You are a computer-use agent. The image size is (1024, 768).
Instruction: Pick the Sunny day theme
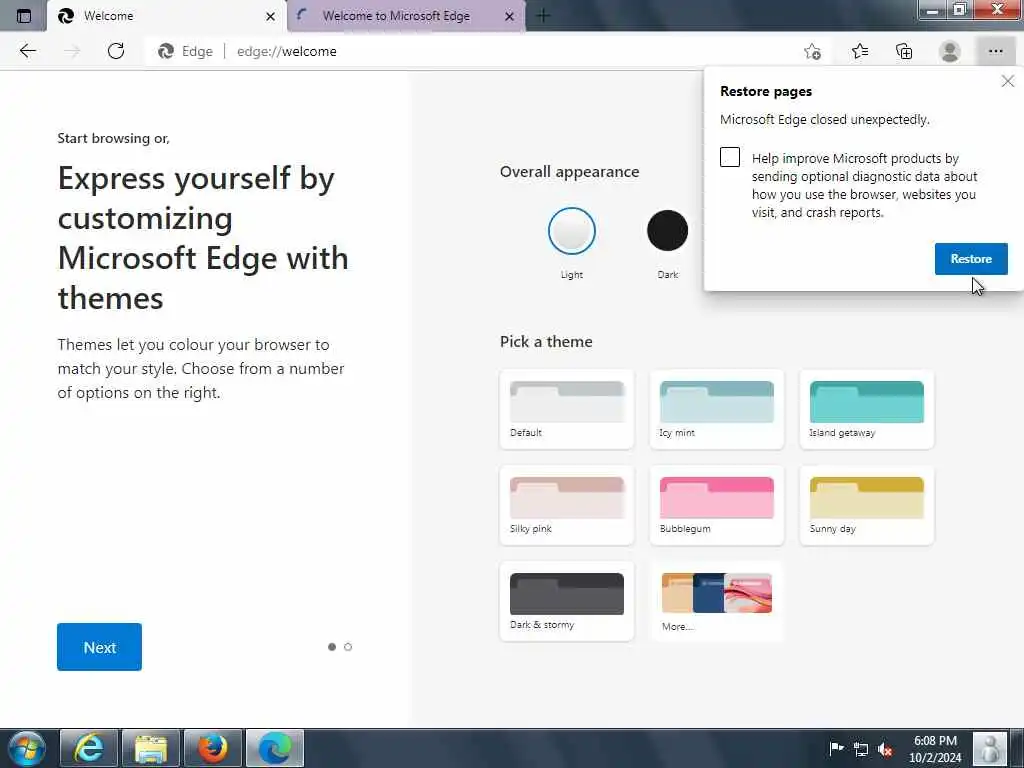pos(867,505)
